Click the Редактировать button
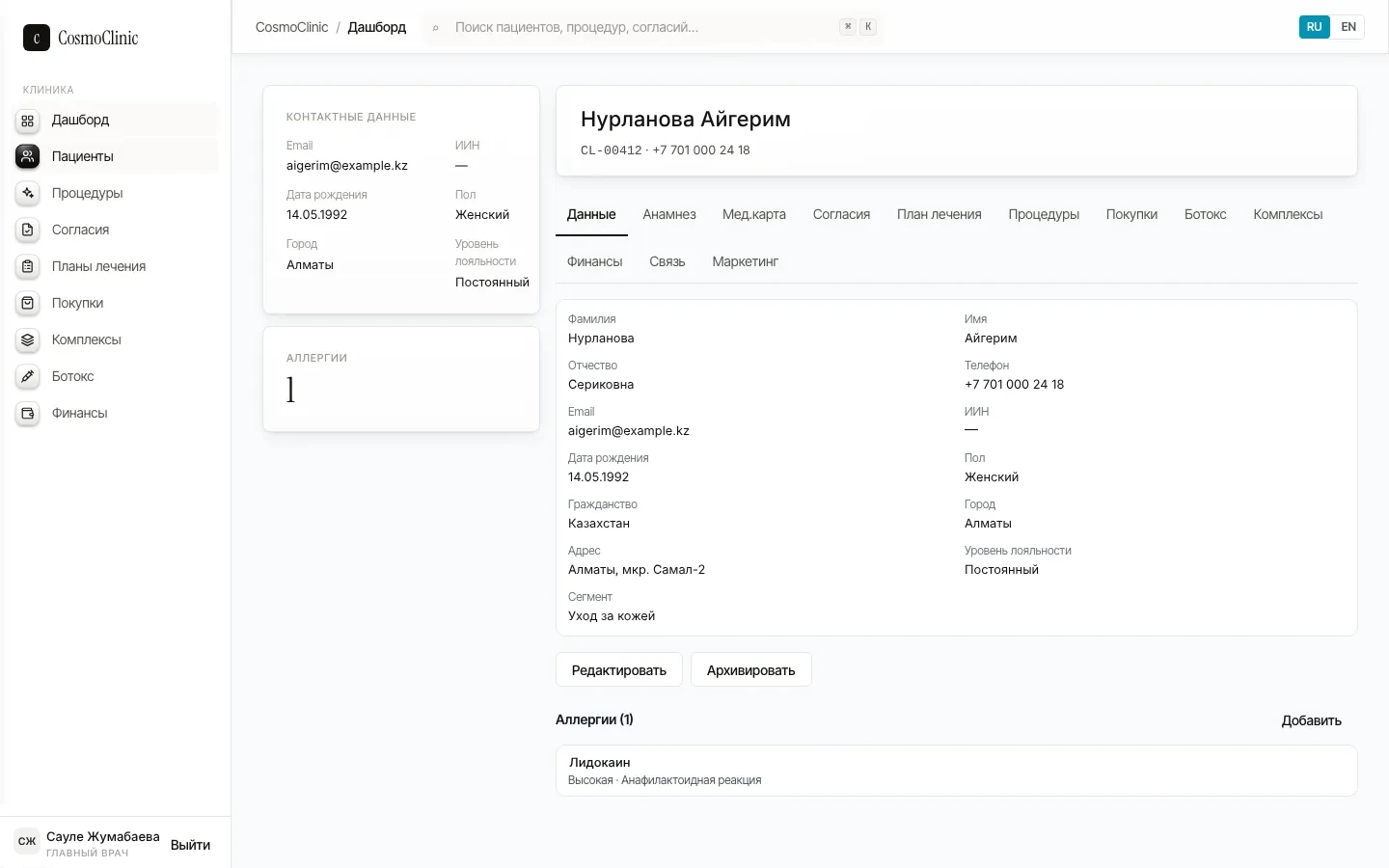This screenshot has width=1389, height=868. click(619, 670)
